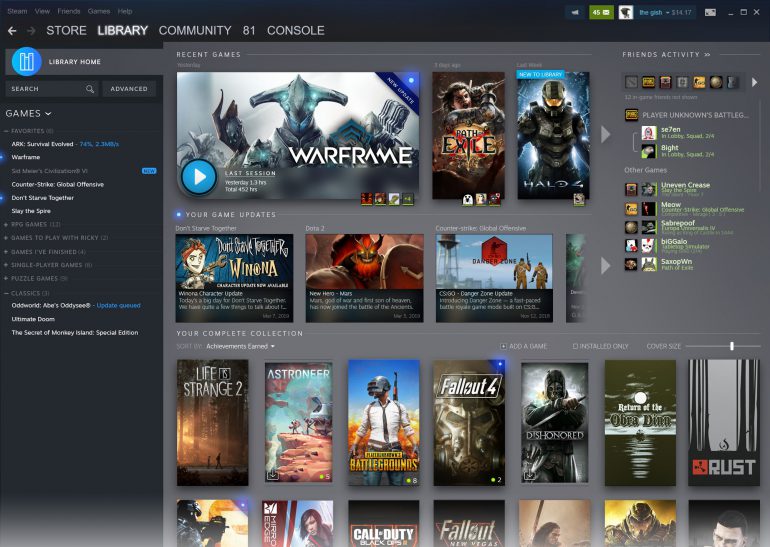Viewport: 770px width, 547px height.
Task: Go forward with the right arrow
Action: pos(31,31)
